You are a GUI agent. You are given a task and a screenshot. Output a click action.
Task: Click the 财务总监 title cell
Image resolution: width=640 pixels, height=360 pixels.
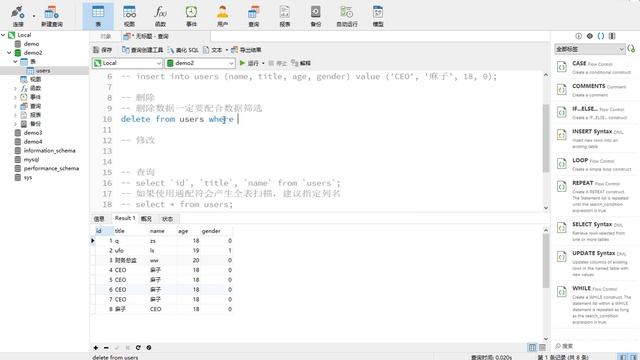tap(125, 260)
